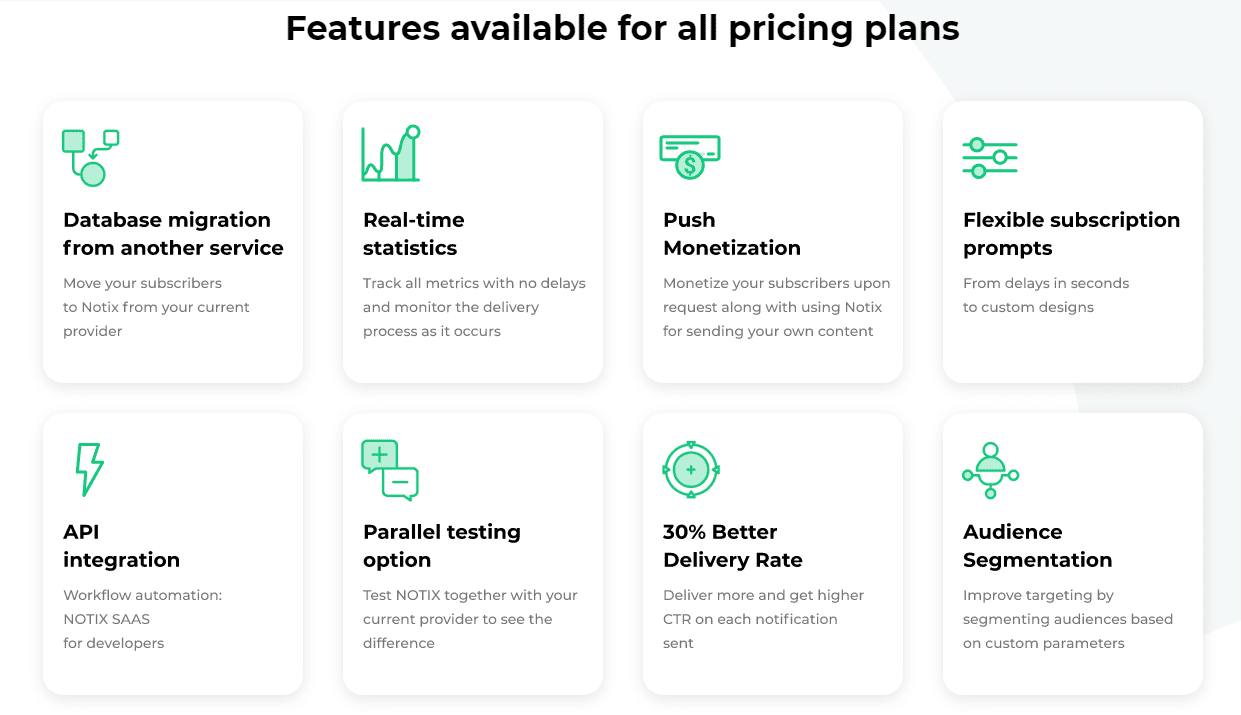Click the Workflow automation NOTIX SAAS description
The width and height of the screenshot is (1241, 715).
(142, 619)
